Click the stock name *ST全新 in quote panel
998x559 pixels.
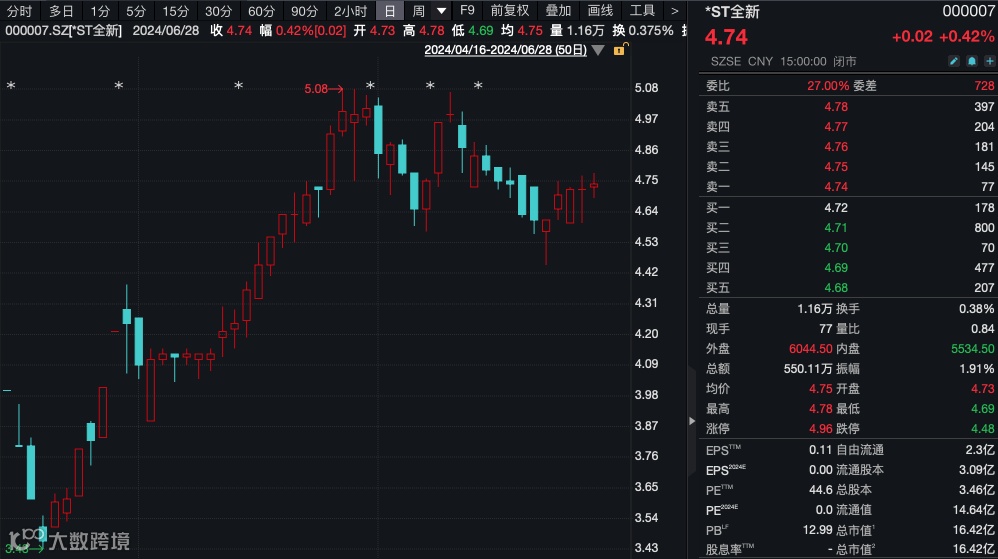pos(732,11)
